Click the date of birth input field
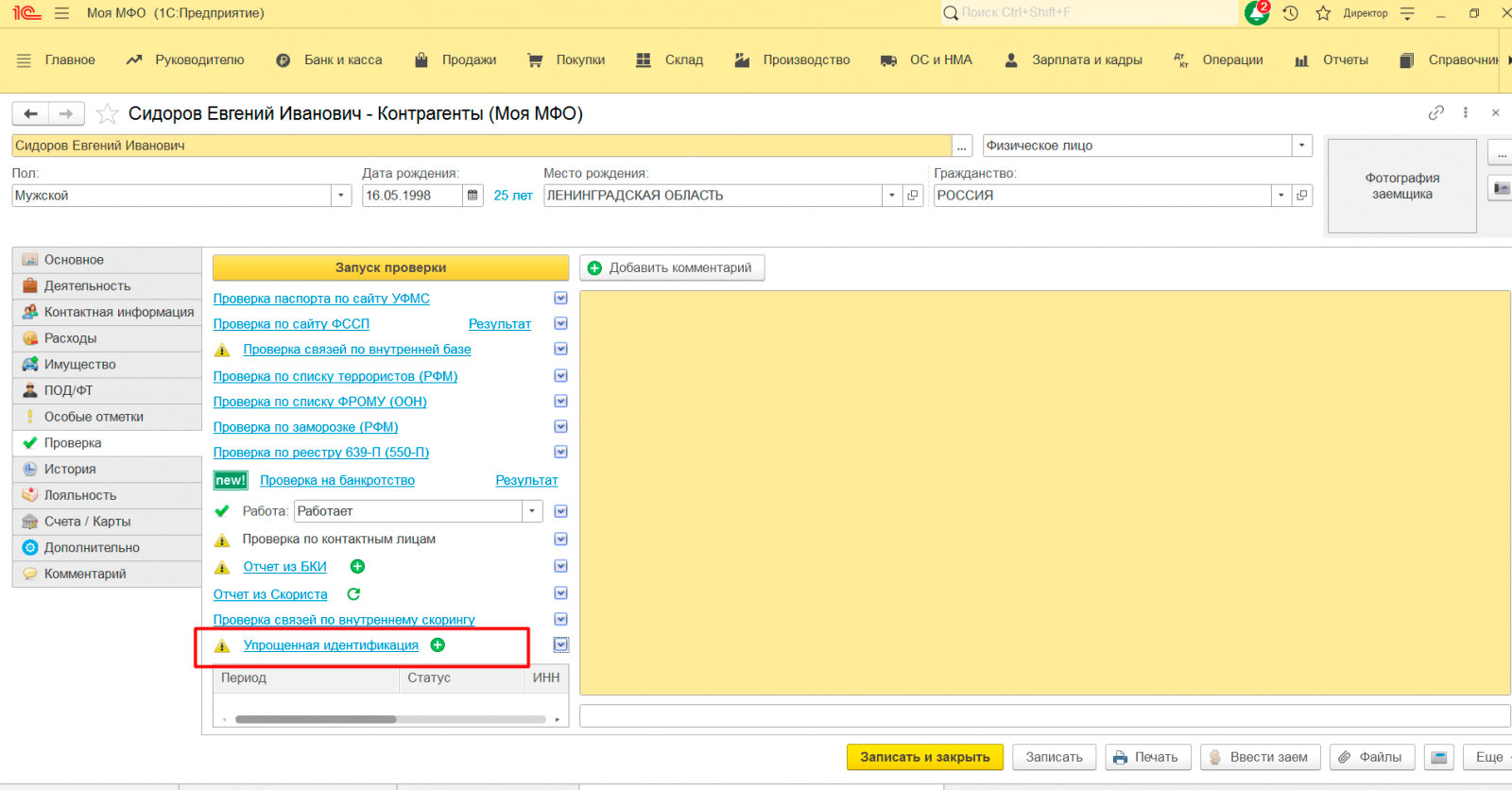Image resolution: width=1512 pixels, height=790 pixels. pos(413,196)
